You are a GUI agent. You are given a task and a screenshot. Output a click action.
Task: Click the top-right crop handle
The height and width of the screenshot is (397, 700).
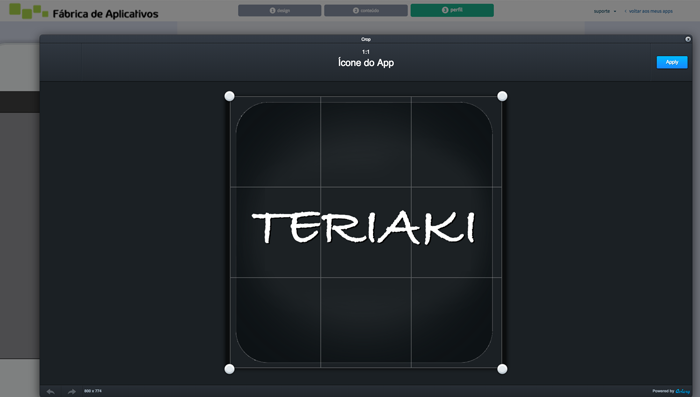[x=502, y=96]
